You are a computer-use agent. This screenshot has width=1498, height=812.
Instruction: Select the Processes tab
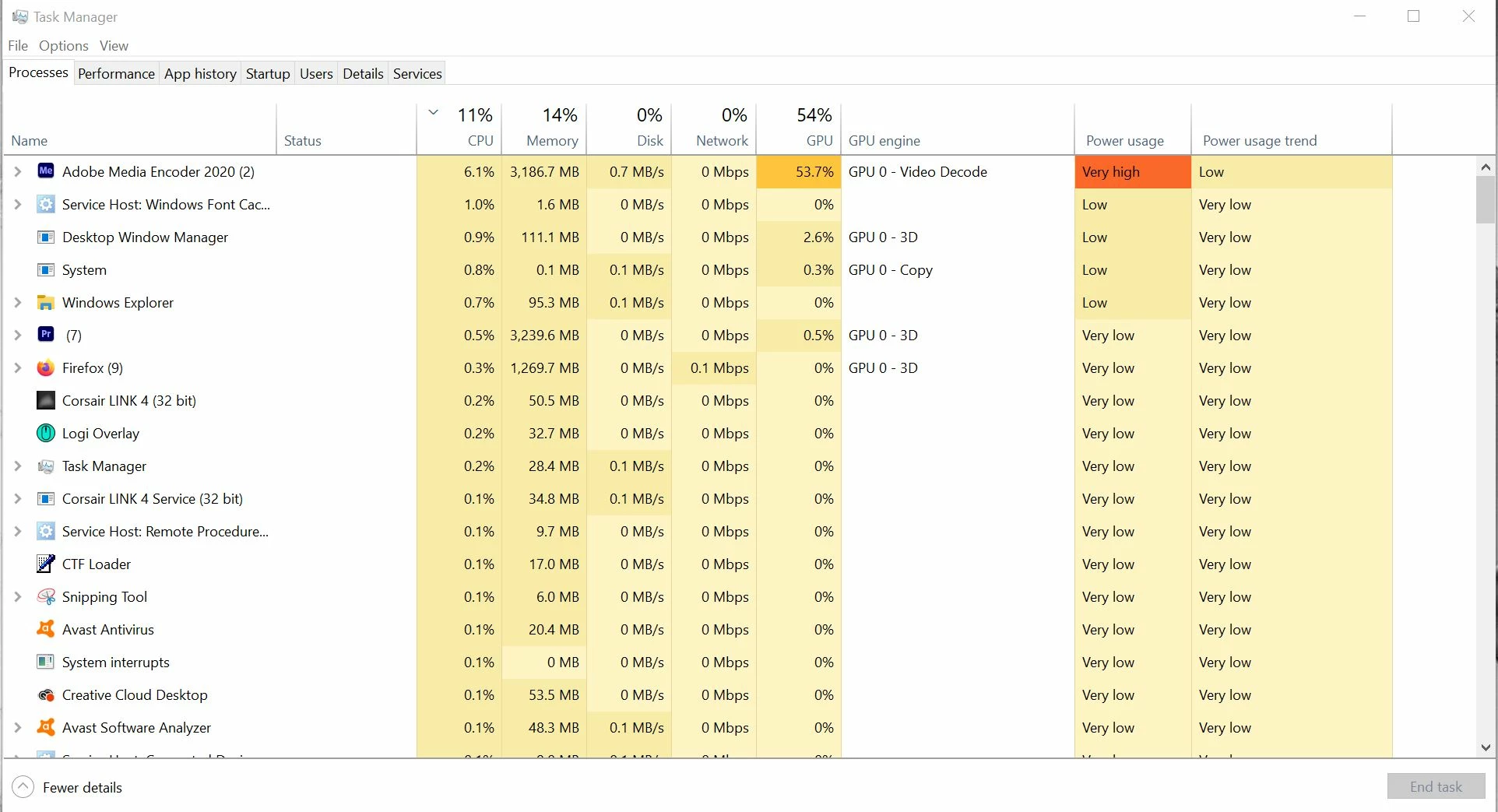point(38,72)
